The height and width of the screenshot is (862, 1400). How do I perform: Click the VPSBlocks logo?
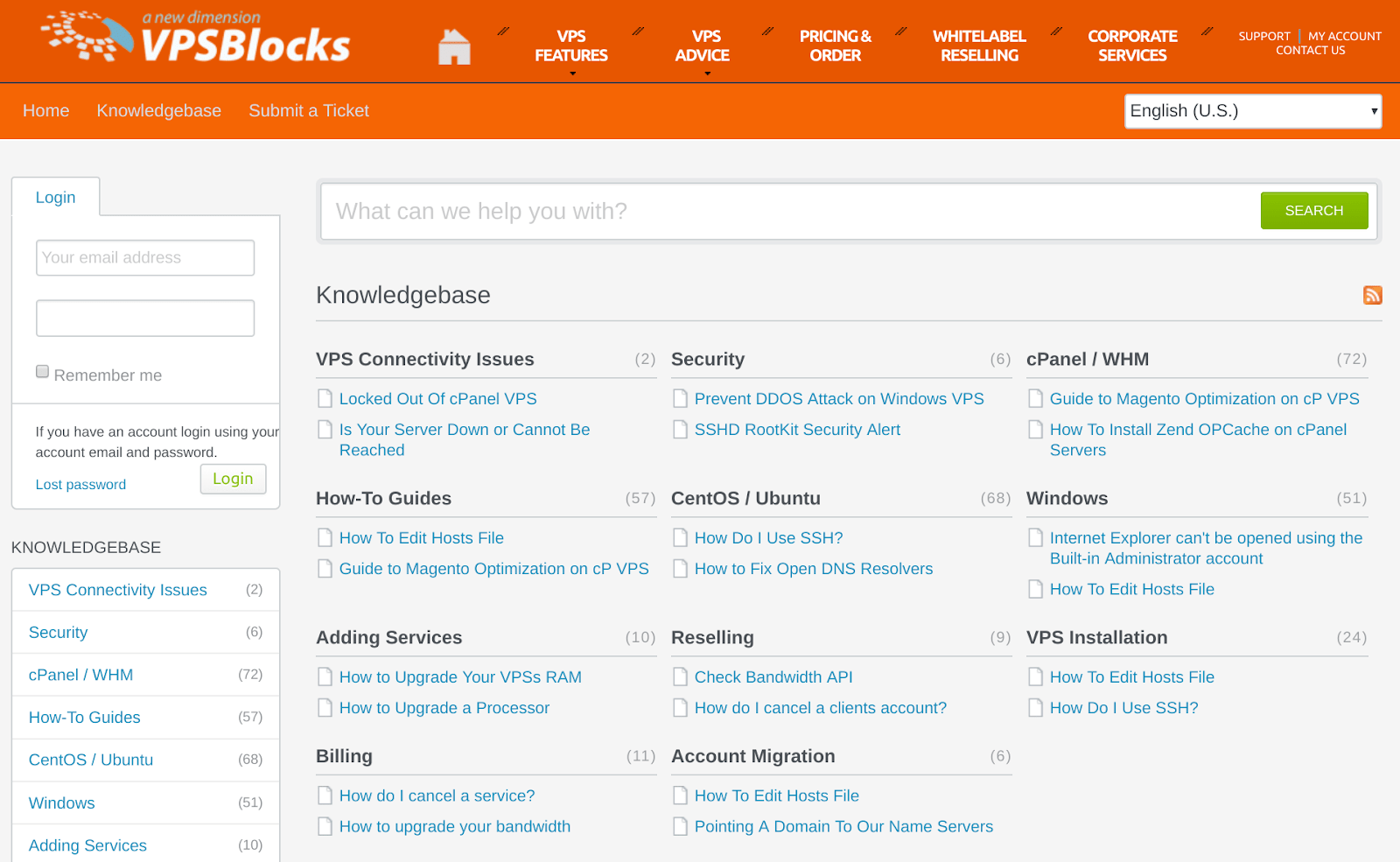196,38
